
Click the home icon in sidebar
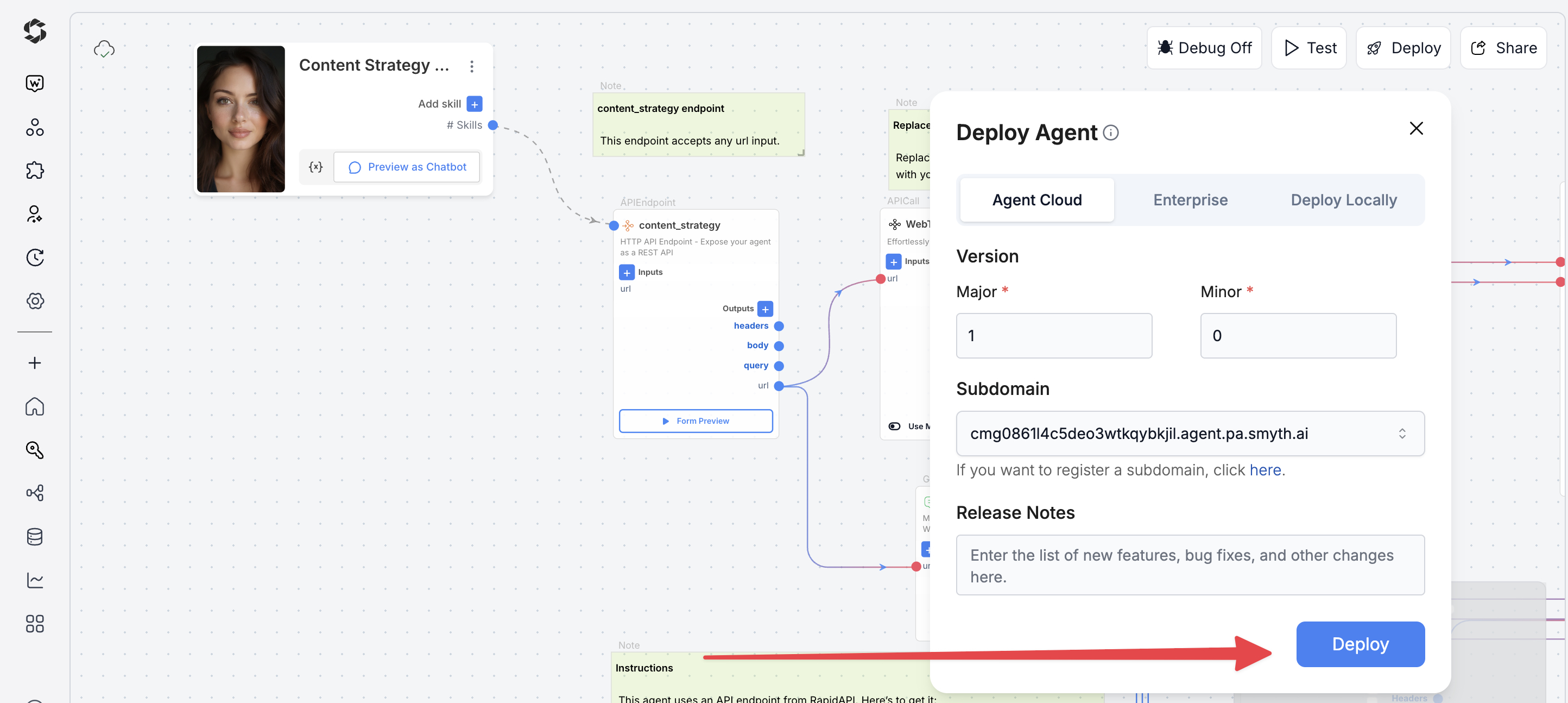click(35, 406)
